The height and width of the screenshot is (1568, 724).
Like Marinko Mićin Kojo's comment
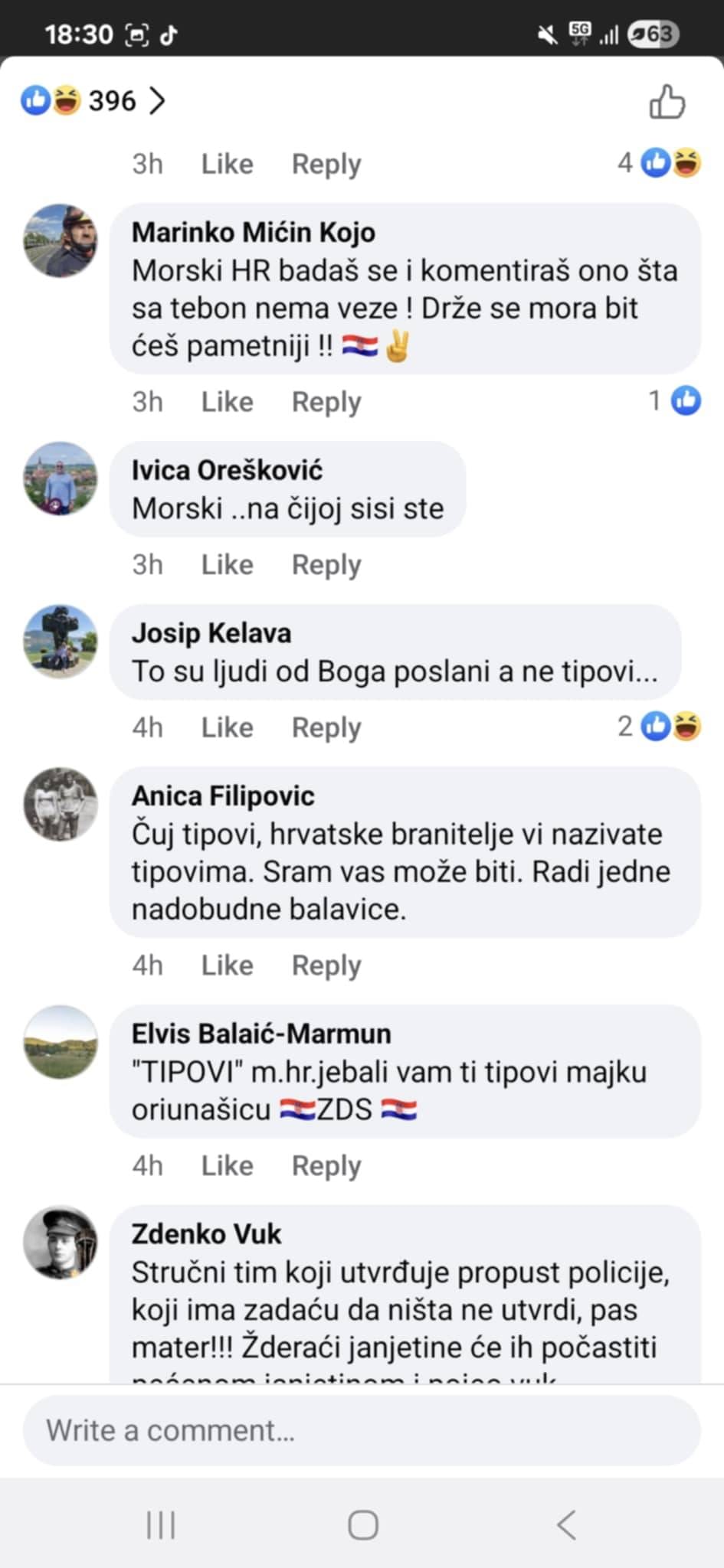[x=227, y=402]
